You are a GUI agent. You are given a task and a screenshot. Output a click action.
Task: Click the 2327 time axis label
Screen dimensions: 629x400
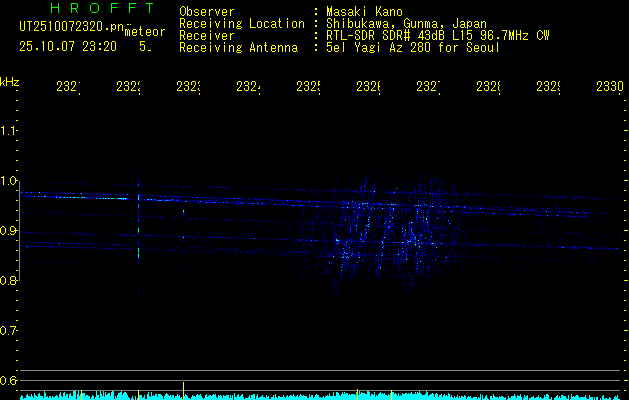428,87
